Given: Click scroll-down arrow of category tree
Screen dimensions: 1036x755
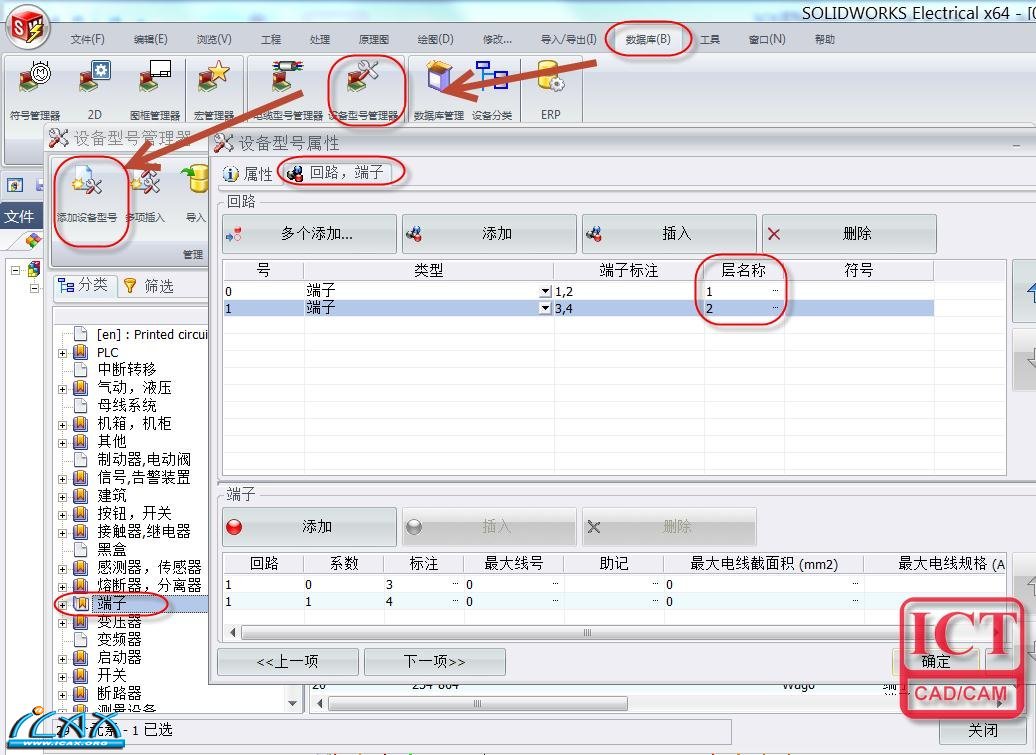Looking at the screenshot, I should (293, 704).
